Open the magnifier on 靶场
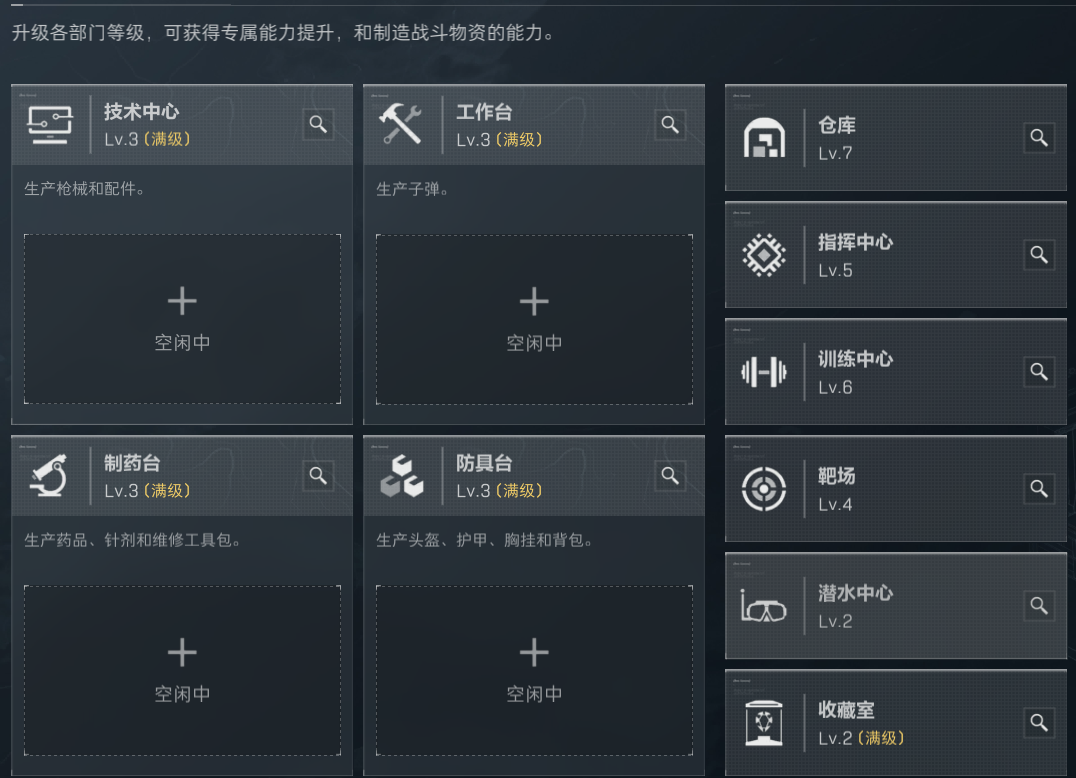The image size is (1076, 778). tap(1039, 489)
